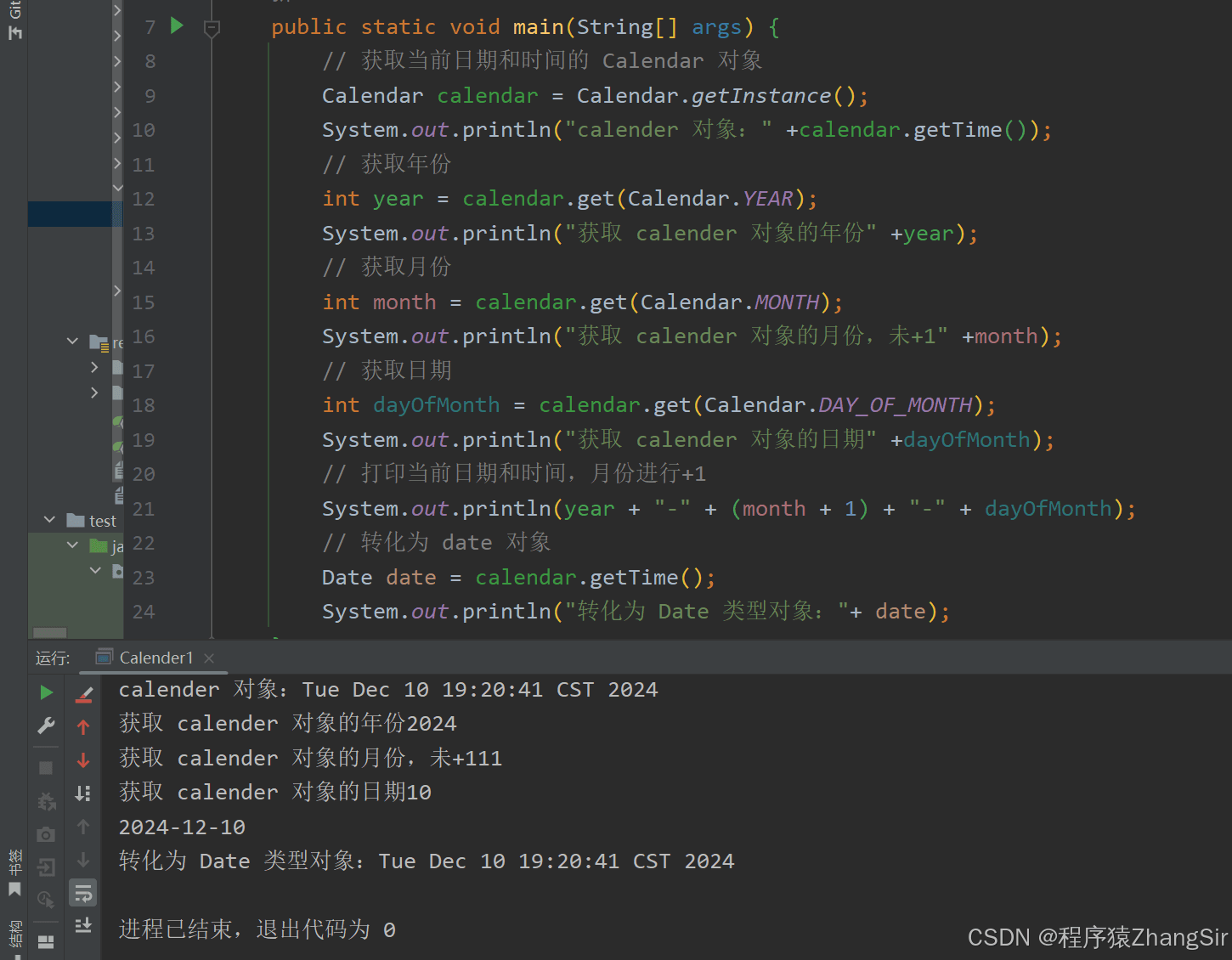Click console line '获取 calender 对象的日期10'
Image resolution: width=1232 pixels, height=960 pixels.
point(275,793)
